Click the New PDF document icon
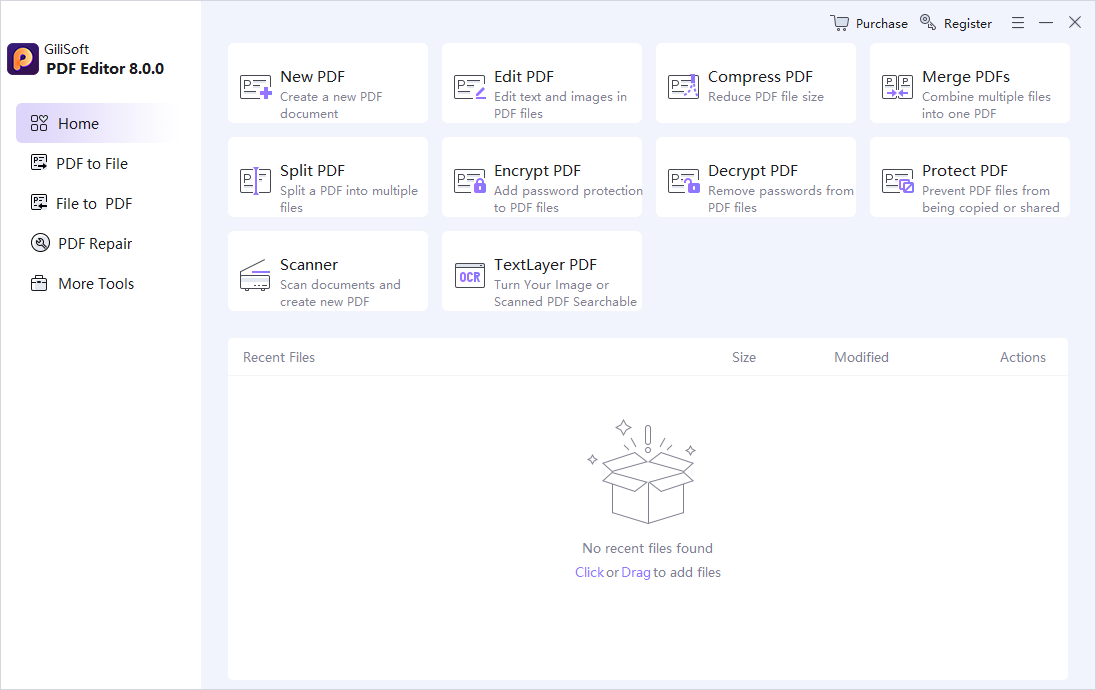 [255, 87]
